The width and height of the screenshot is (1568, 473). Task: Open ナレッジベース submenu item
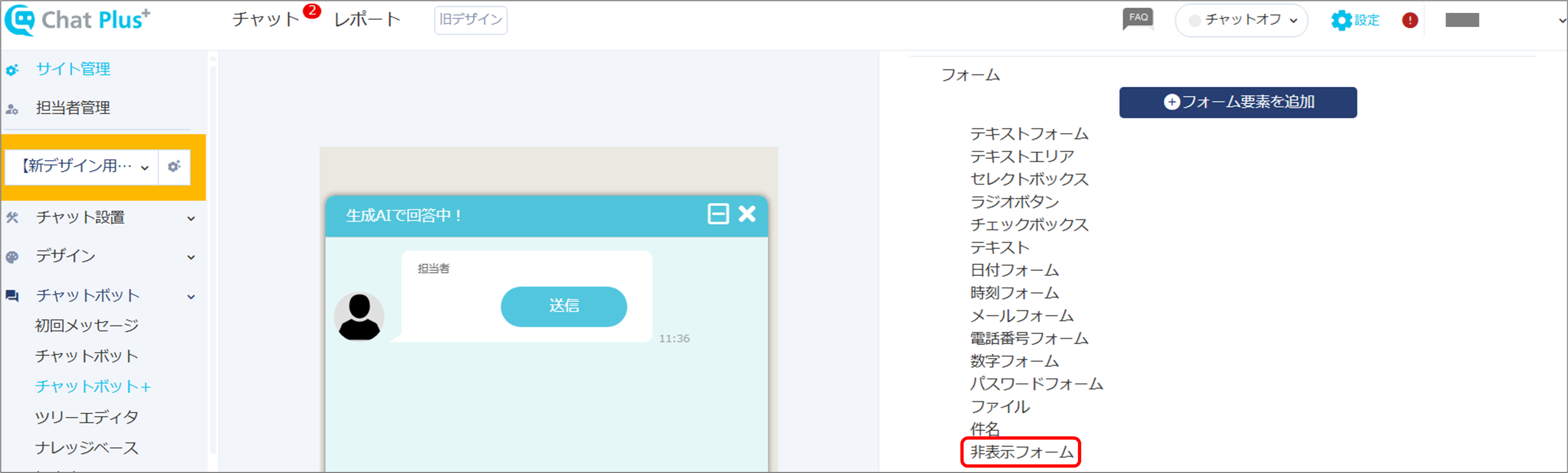coord(87,448)
